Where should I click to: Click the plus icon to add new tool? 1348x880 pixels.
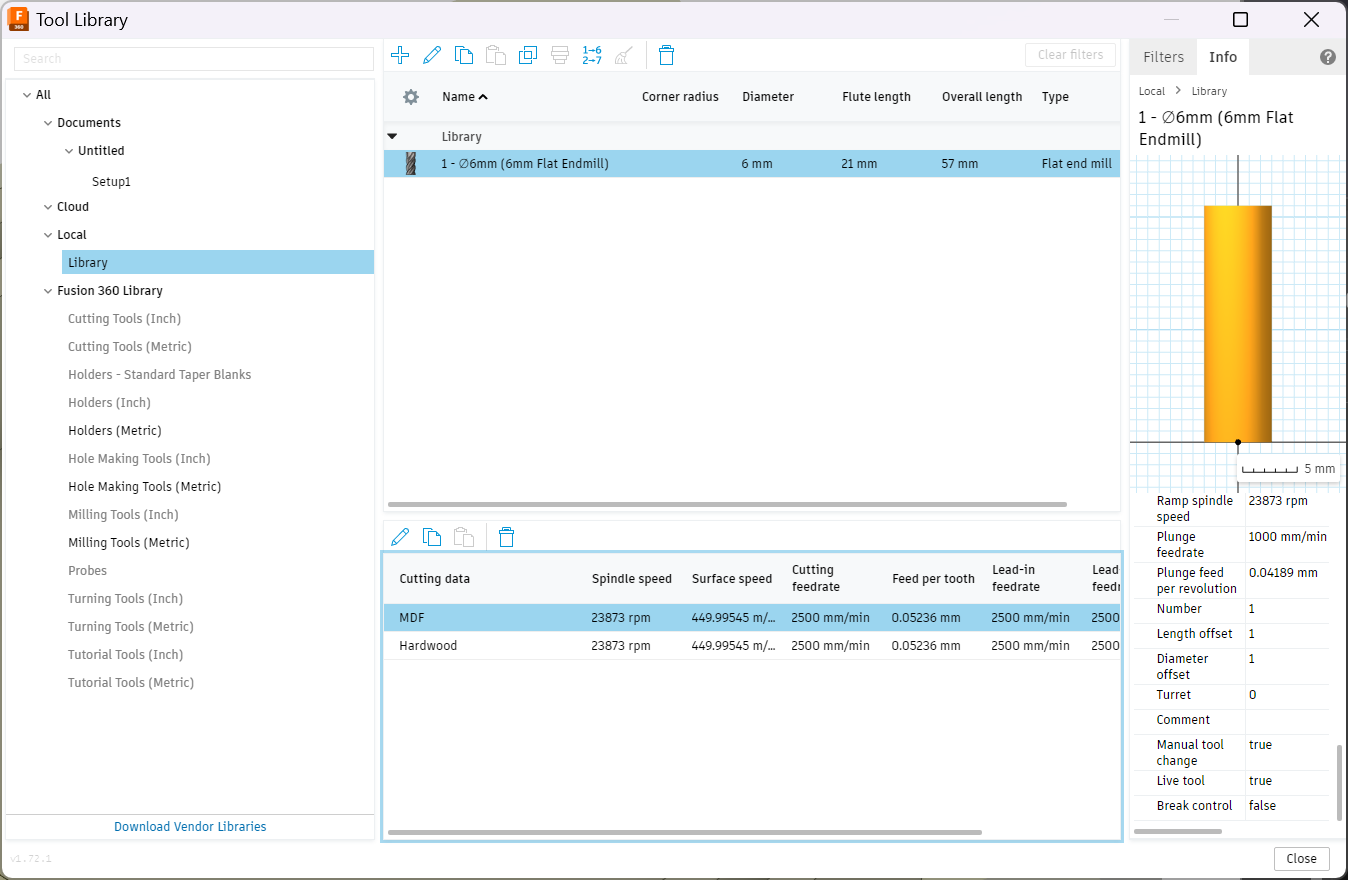tap(400, 55)
